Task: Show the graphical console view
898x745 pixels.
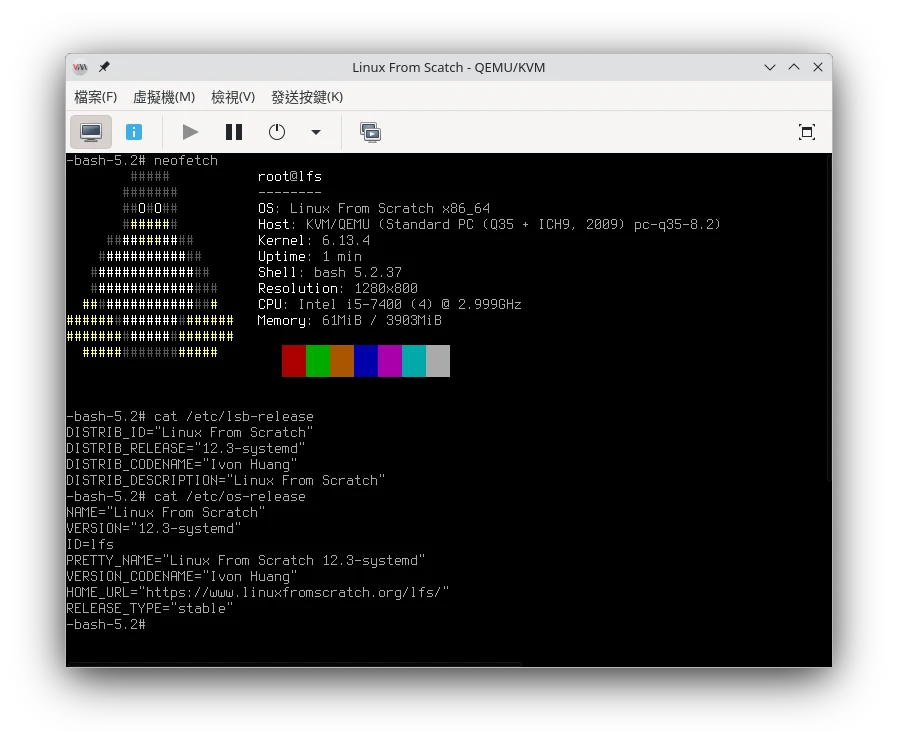Action: 91,132
